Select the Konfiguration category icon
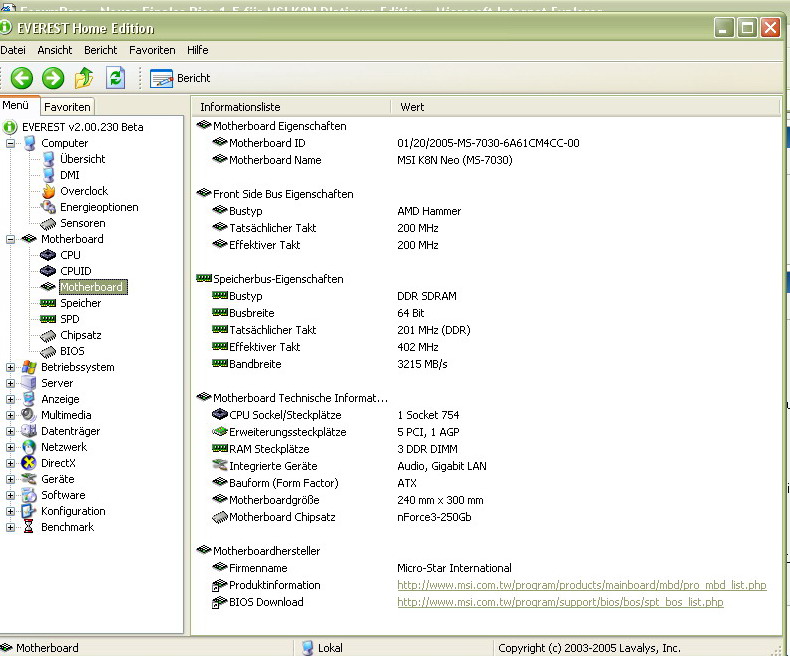 coord(29,511)
